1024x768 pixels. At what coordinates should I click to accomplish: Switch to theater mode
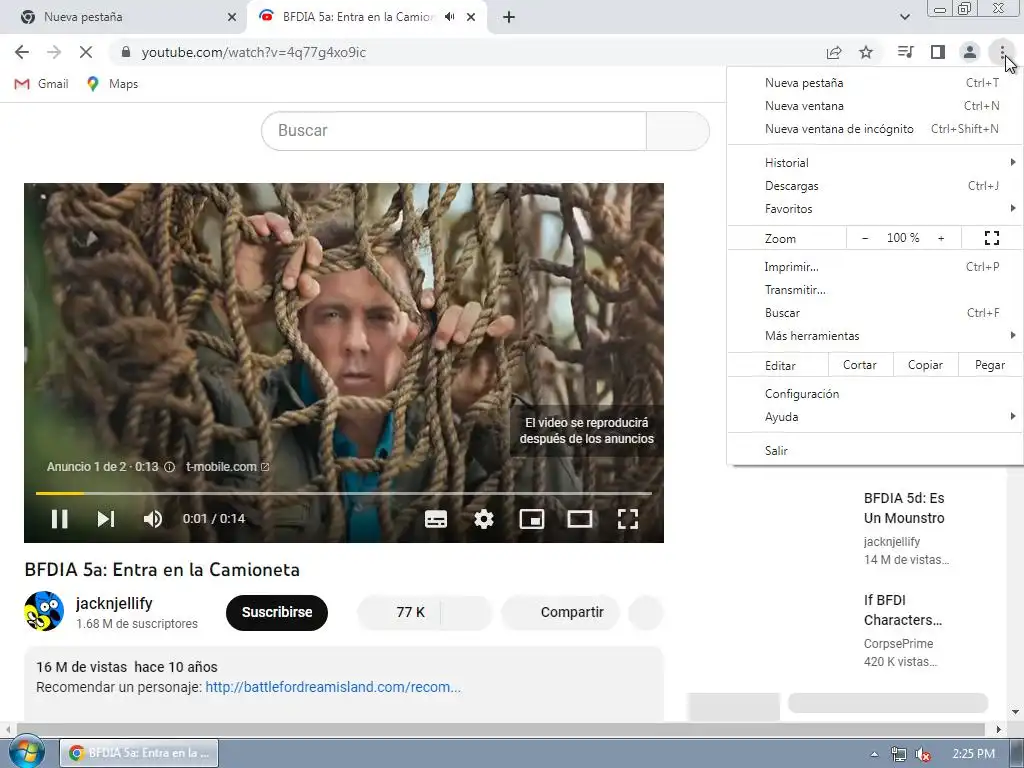[579, 519]
